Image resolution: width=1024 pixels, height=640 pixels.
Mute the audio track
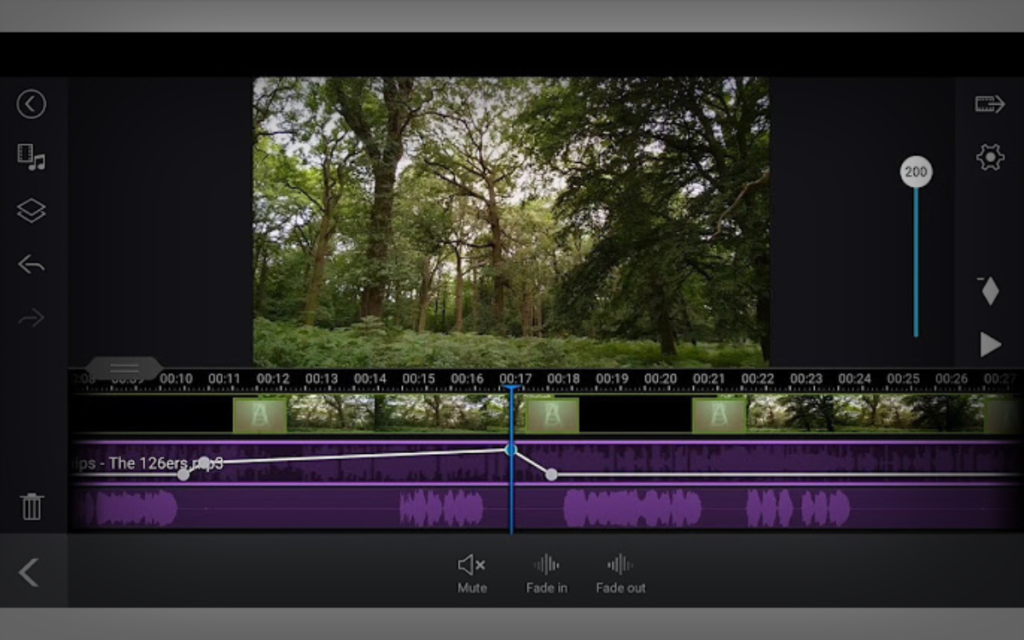(x=470, y=570)
